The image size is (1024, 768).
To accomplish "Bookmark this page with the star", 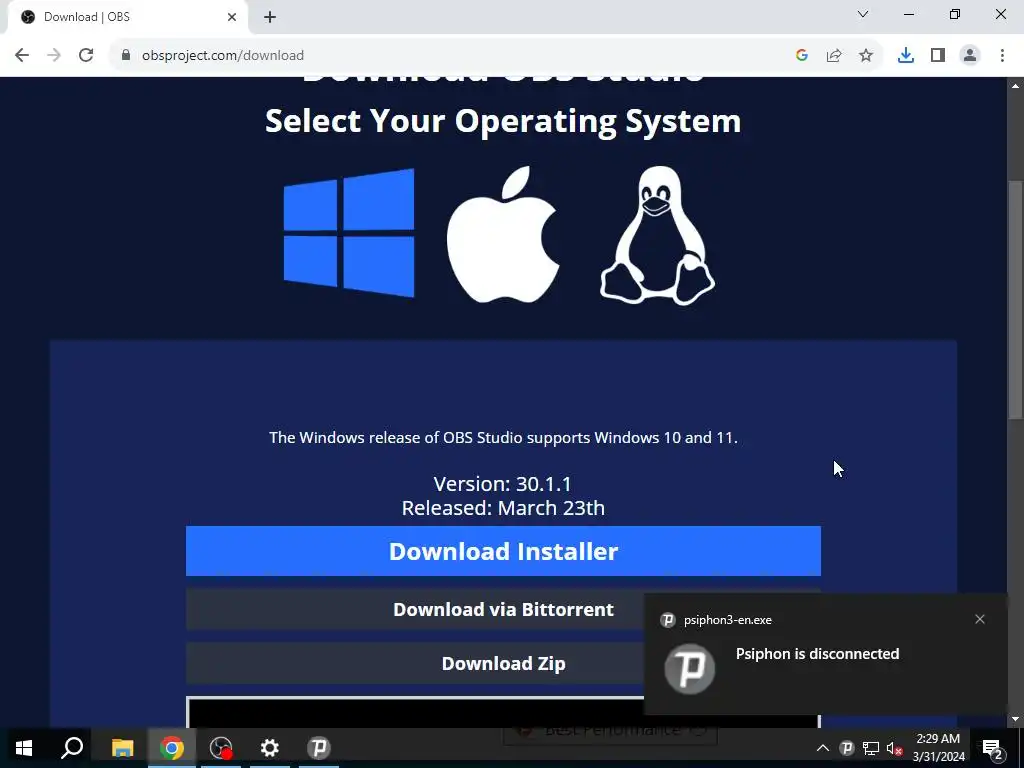I will pos(866,56).
